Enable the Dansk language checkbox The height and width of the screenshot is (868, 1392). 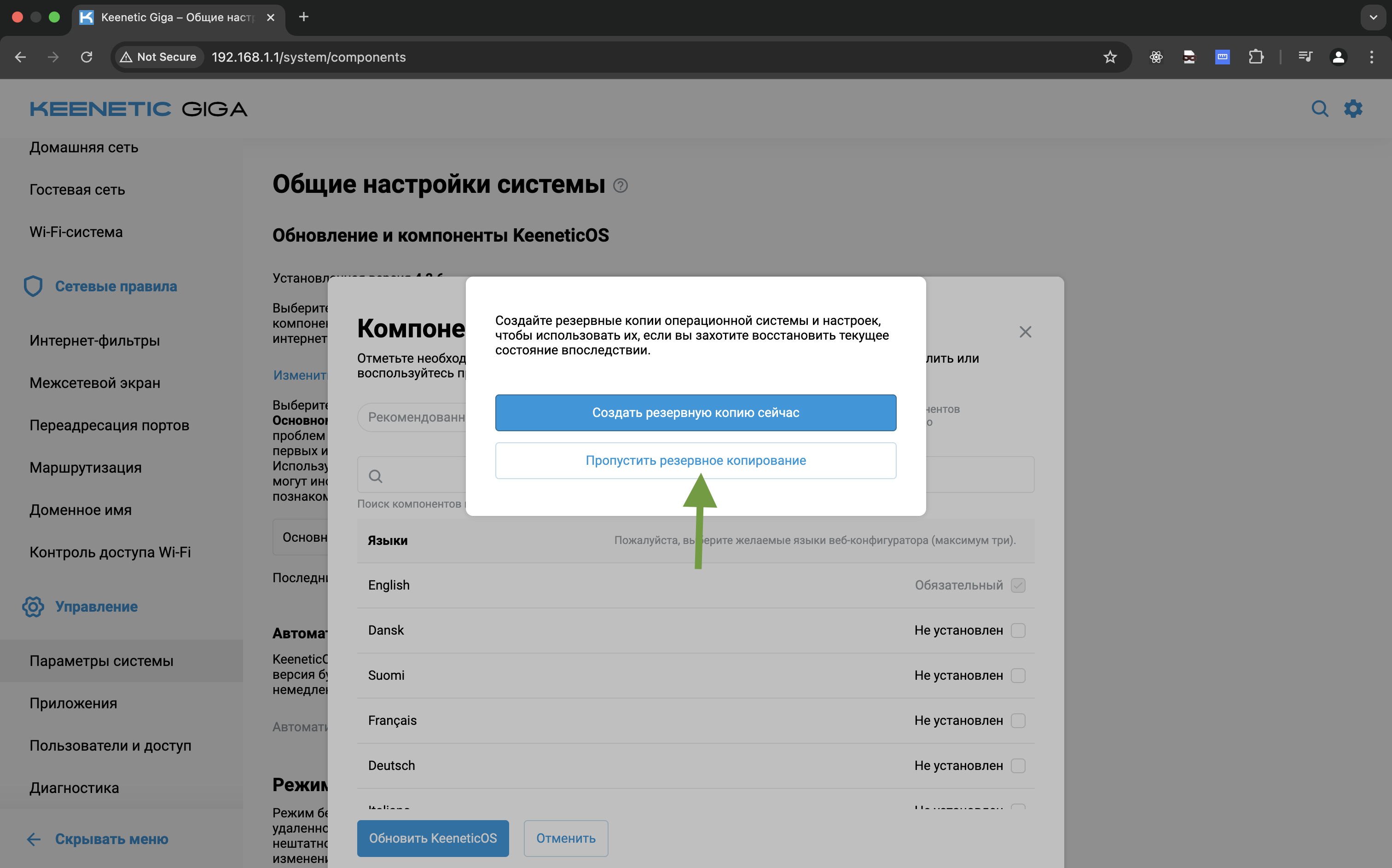1018,630
